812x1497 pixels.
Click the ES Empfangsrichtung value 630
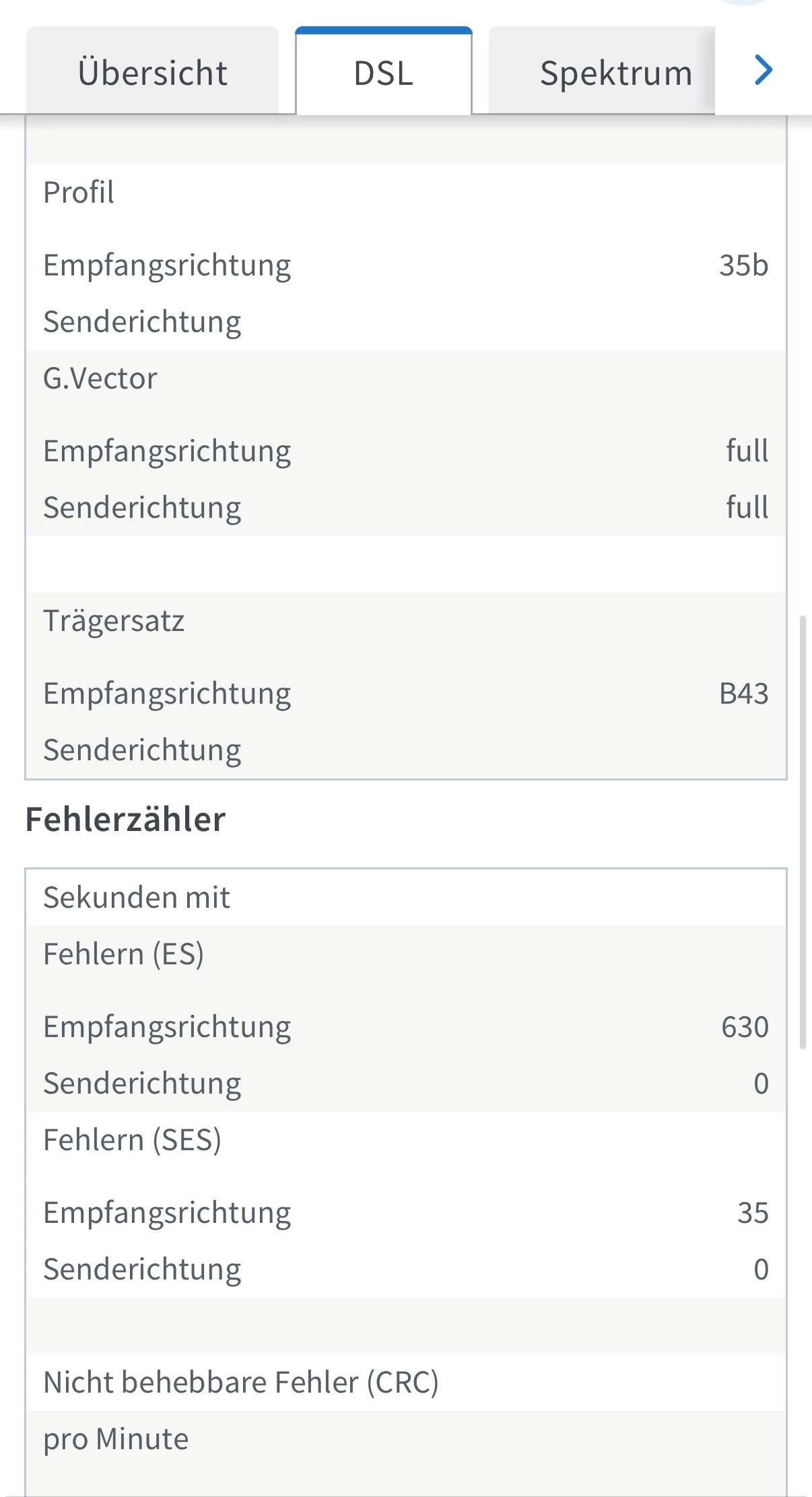745,1028
